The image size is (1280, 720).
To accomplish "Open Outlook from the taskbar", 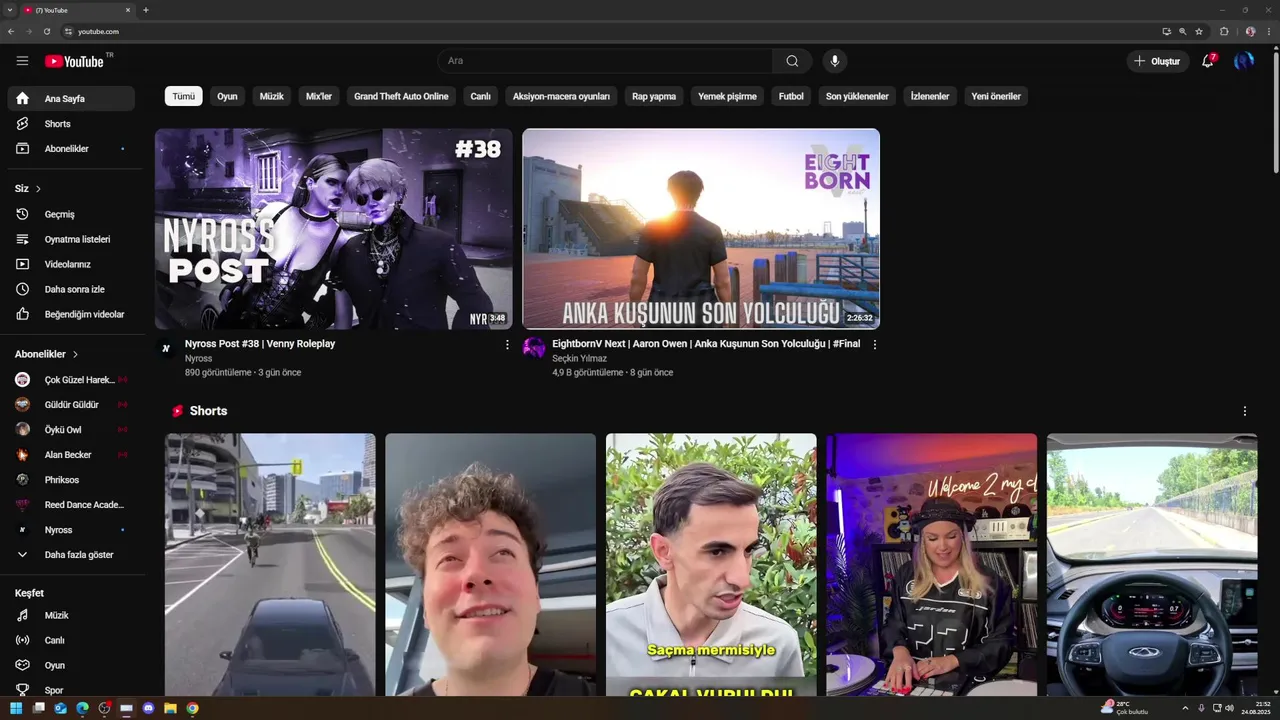I will (x=61, y=708).
